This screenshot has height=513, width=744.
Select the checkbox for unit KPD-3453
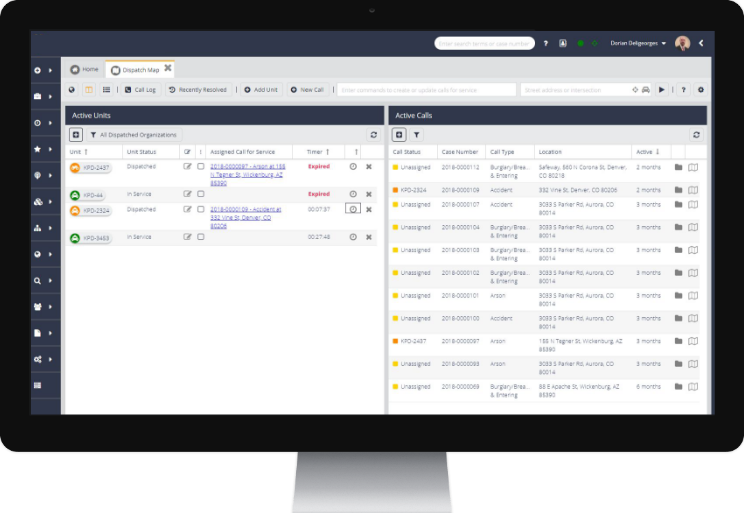[x=201, y=237]
